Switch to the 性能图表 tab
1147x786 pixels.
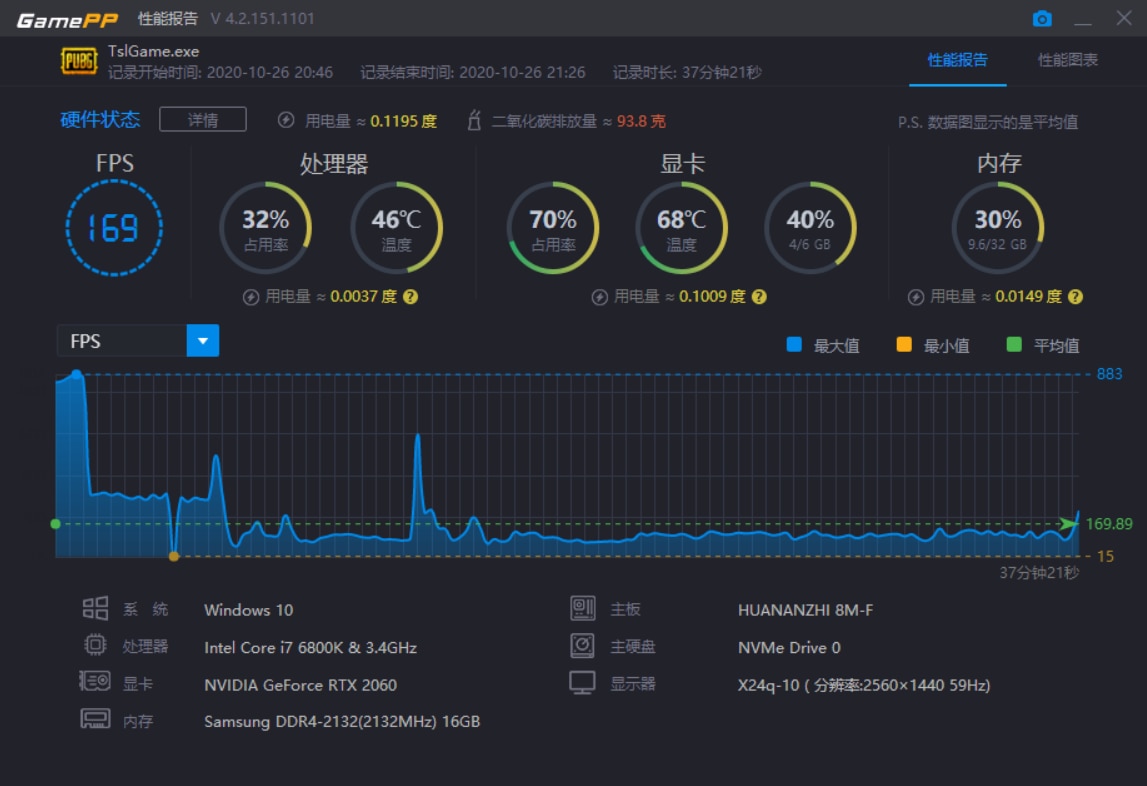1067,60
